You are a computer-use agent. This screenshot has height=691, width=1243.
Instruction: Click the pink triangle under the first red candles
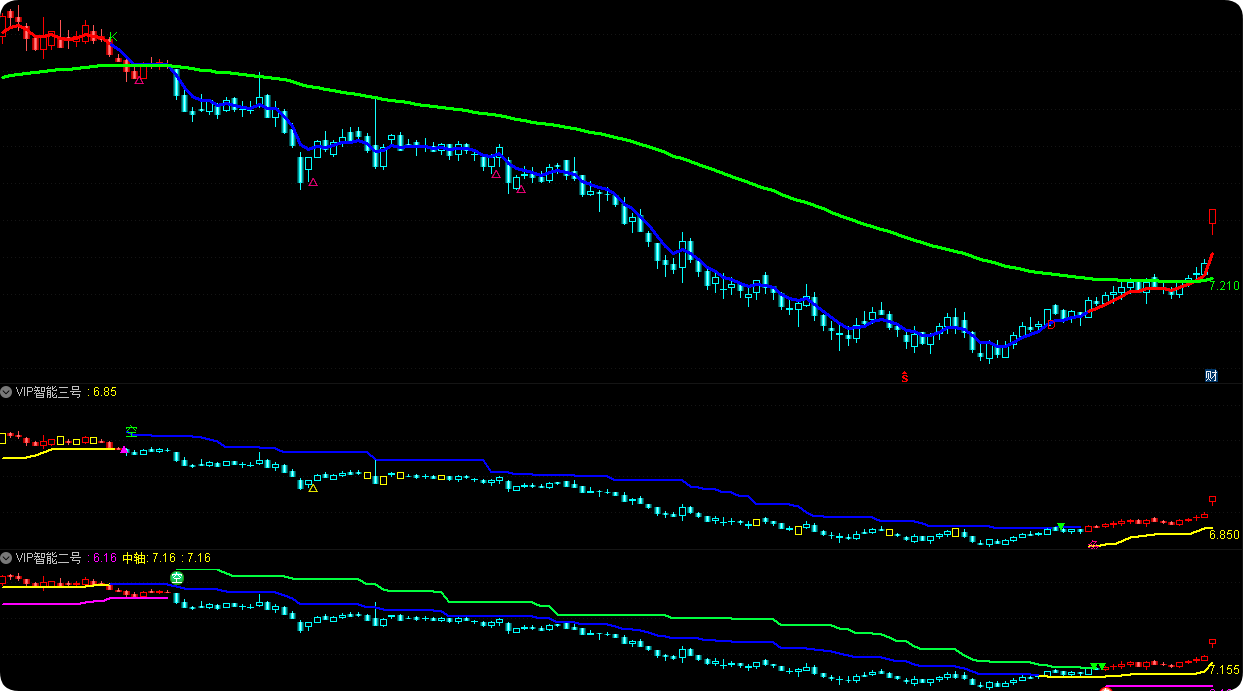(139, 79)
